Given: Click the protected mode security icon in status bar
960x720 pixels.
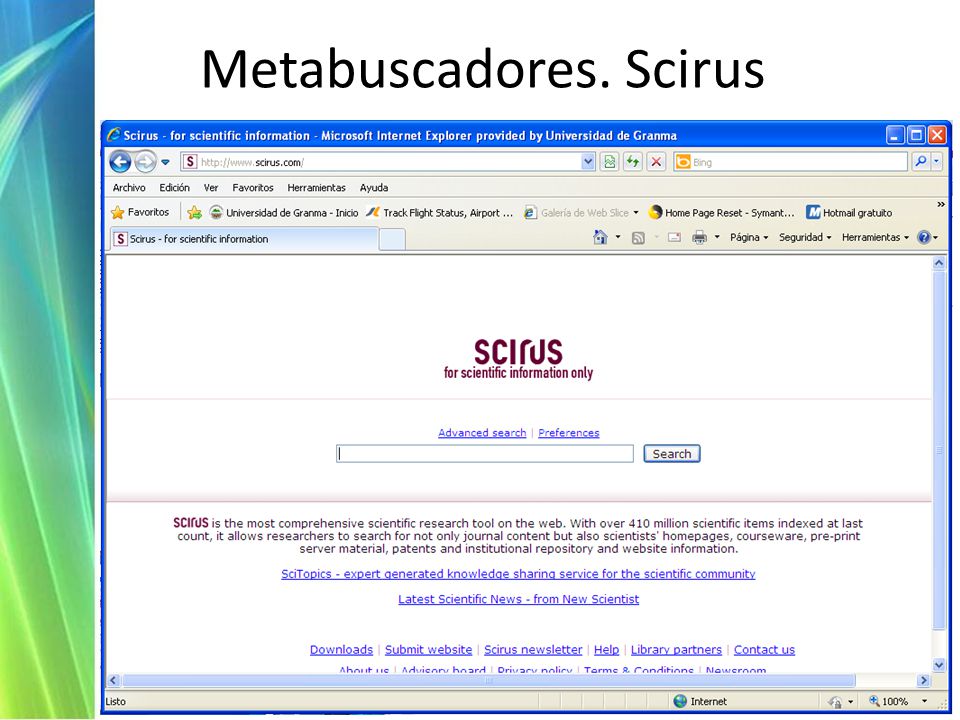Looking at the screenshot, I should (835, 702).
